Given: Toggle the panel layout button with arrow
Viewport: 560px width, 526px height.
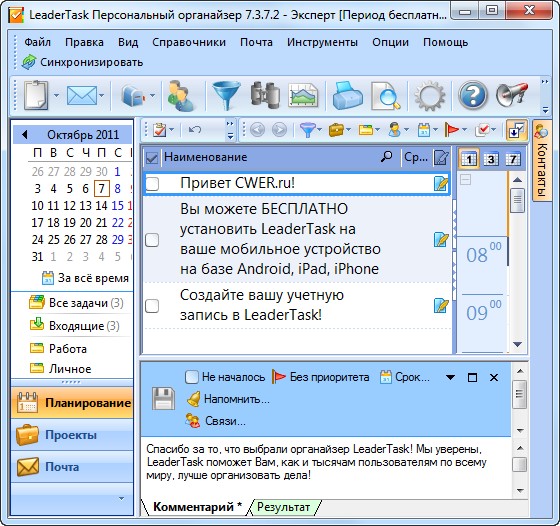Looking at the screenshot, I should [517, 130].
